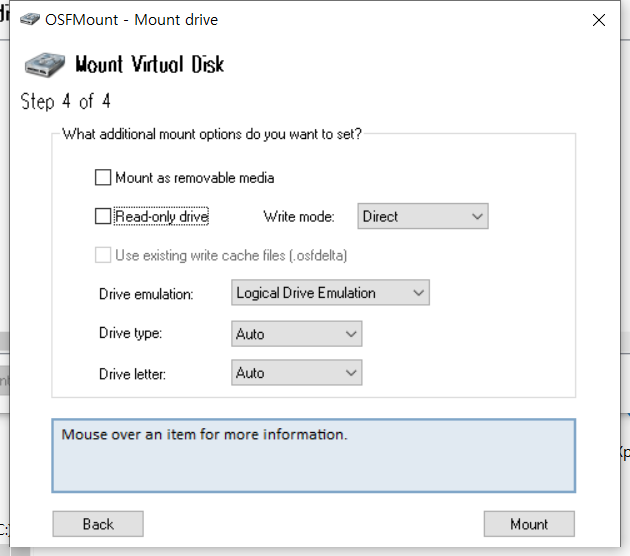Click the Write mode: label

299,217
